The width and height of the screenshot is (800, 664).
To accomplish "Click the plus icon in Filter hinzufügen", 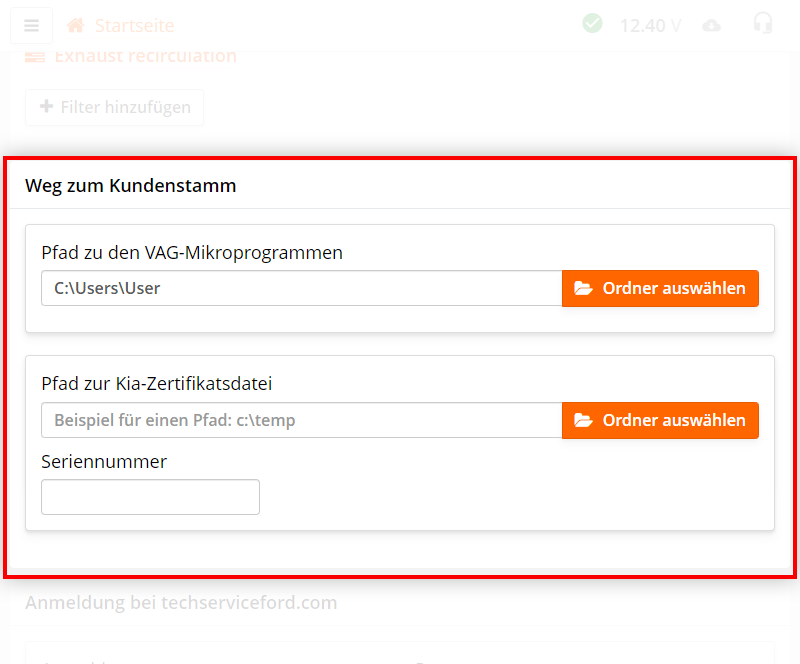I will click(47, 107).
